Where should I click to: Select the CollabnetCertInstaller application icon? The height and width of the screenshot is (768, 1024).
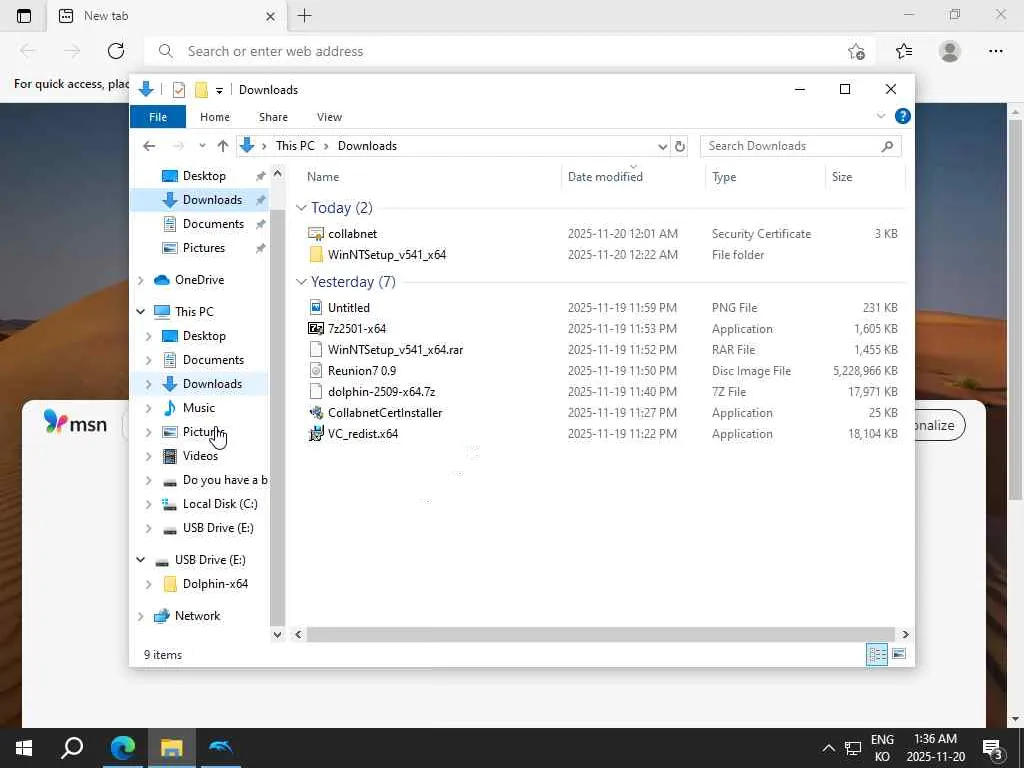(x=315, y=413)
